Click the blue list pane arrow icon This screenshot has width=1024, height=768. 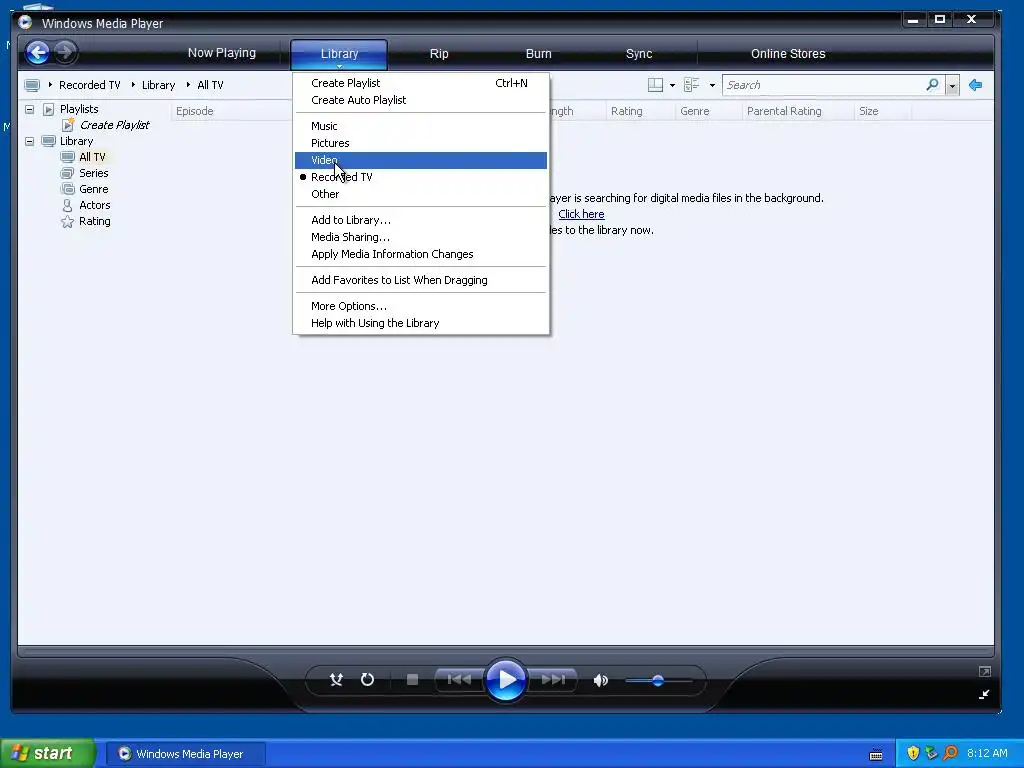point(976,85)
